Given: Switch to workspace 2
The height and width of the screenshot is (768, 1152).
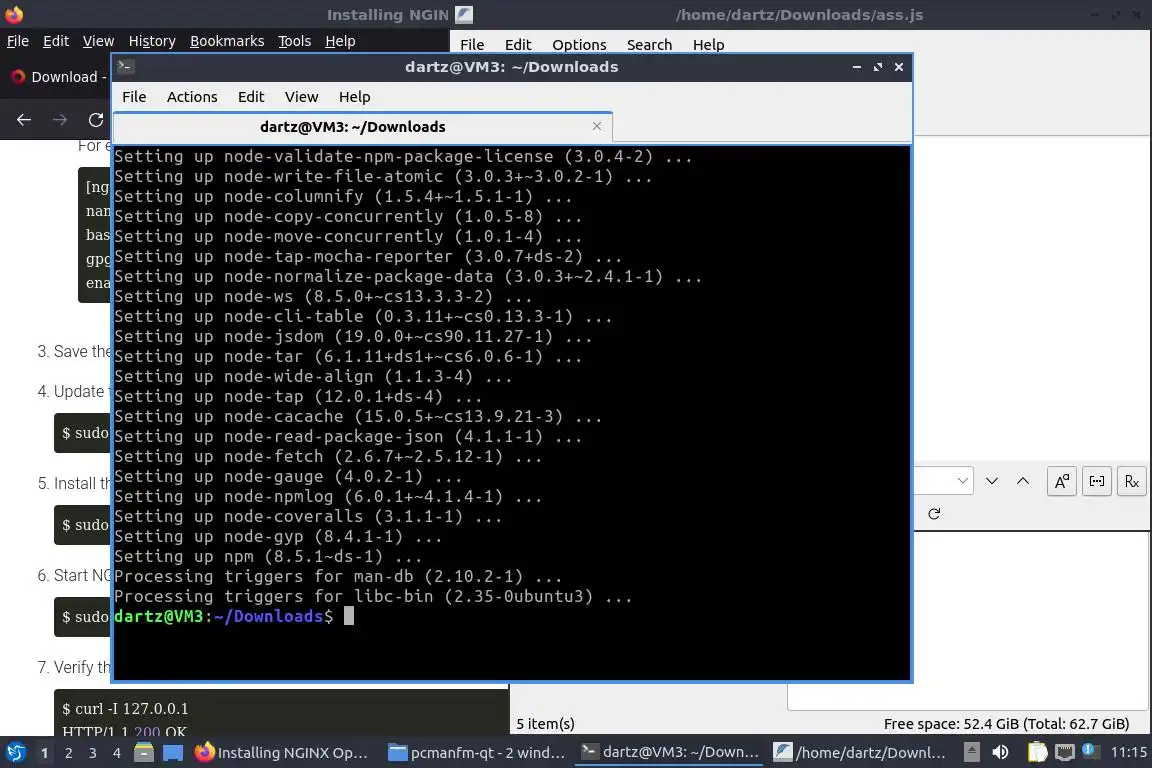Looking at the screenshot, I should coord(68,753).
